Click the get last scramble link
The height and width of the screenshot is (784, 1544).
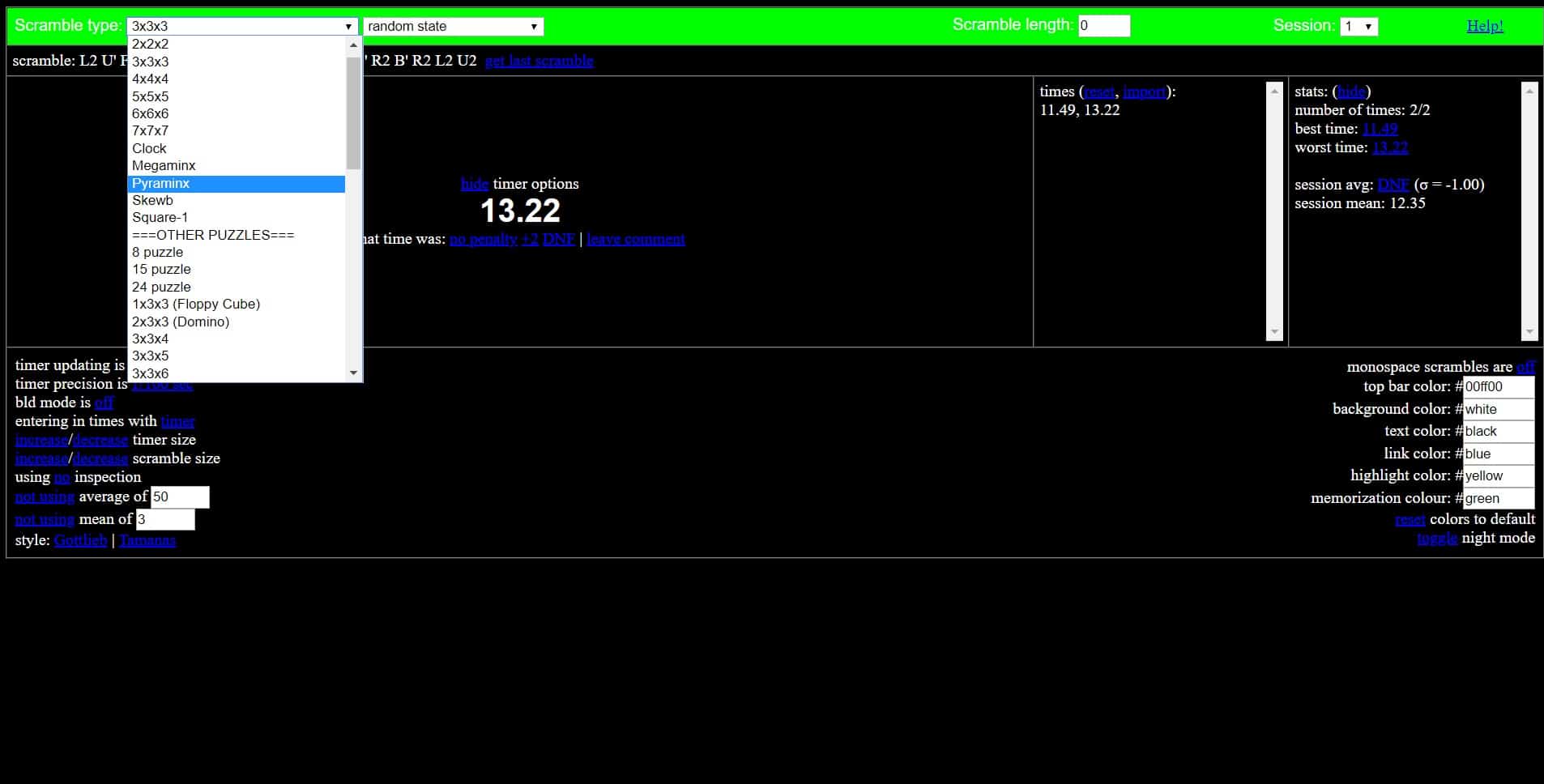coord(538,60)
